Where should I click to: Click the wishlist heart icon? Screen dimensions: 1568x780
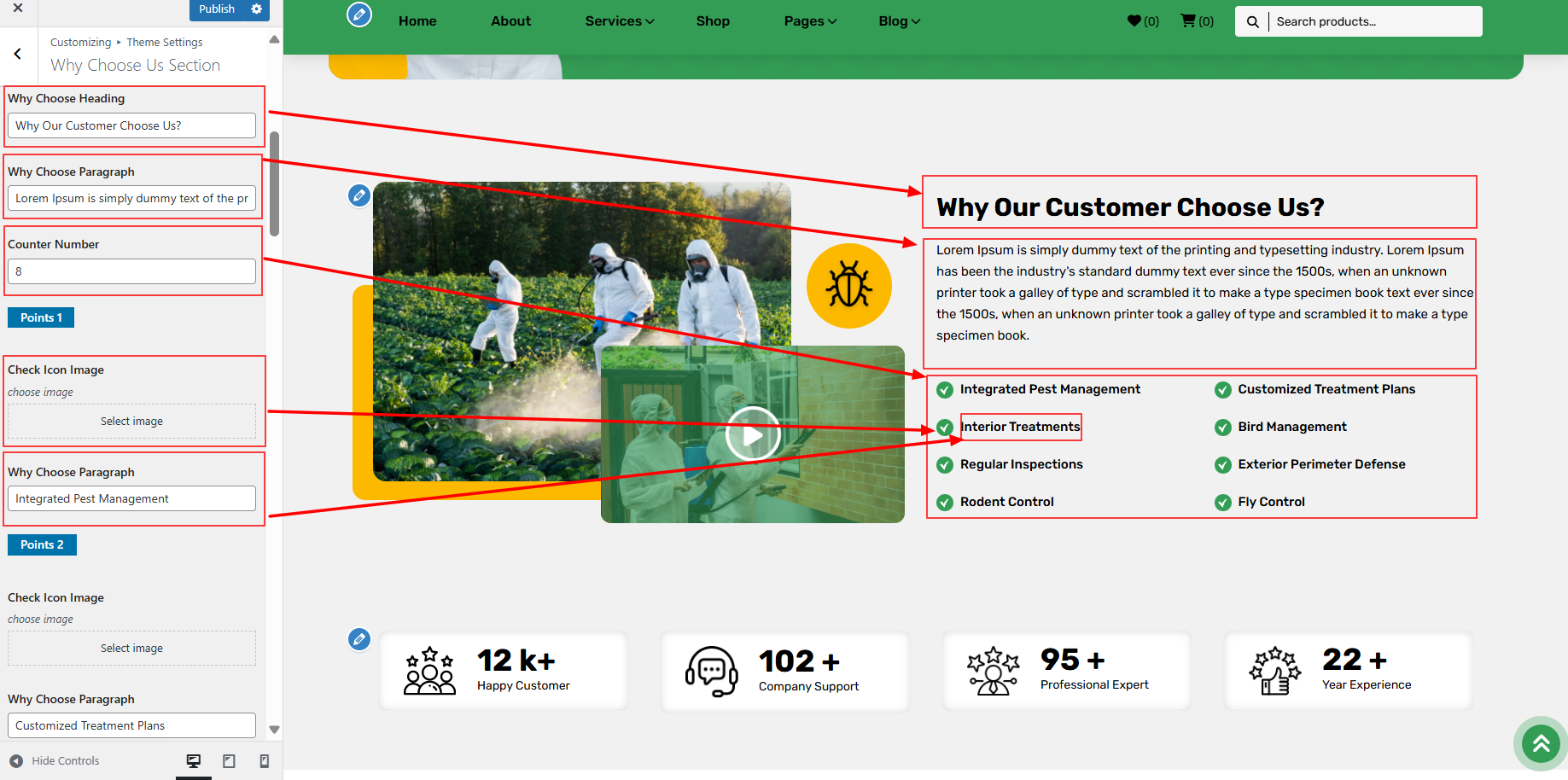(x=1134, y=21)
